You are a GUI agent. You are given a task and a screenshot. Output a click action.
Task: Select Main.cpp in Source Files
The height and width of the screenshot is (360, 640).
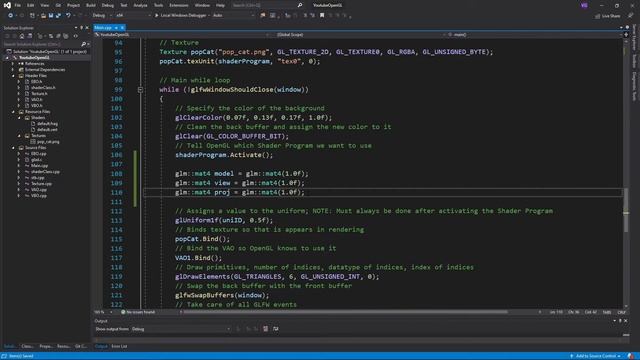coord(39,166)
